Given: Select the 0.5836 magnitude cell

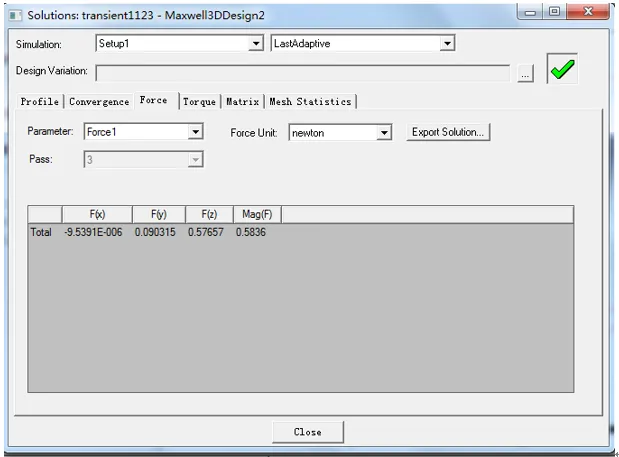Looking at the screenshot, I should (x=251, y=232).
